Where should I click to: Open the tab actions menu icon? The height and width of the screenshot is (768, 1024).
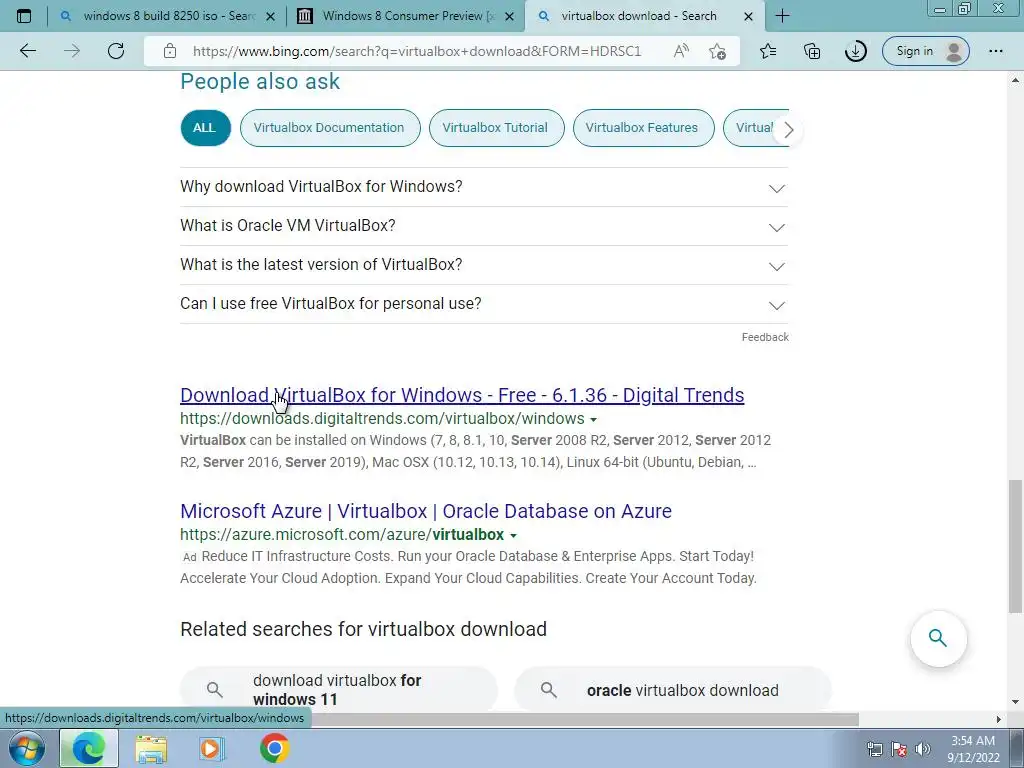[24, 16]
